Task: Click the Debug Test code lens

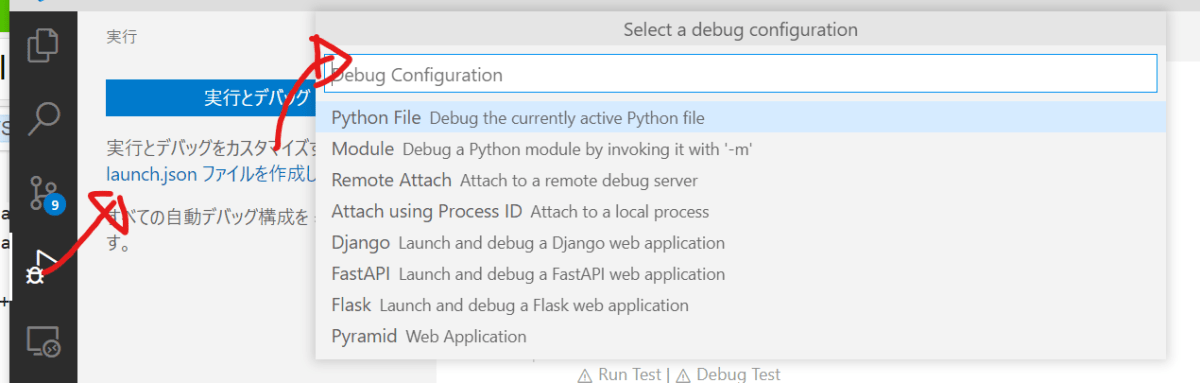Action: point(728,374)
